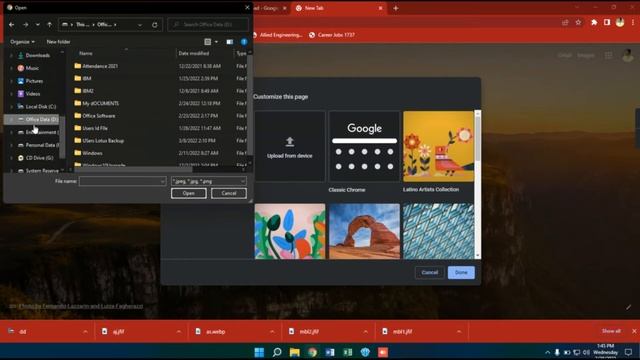Expand the Personal Data drive node
Image resolution: width=640 pixels, height=360 pixels.
(11, 145)
